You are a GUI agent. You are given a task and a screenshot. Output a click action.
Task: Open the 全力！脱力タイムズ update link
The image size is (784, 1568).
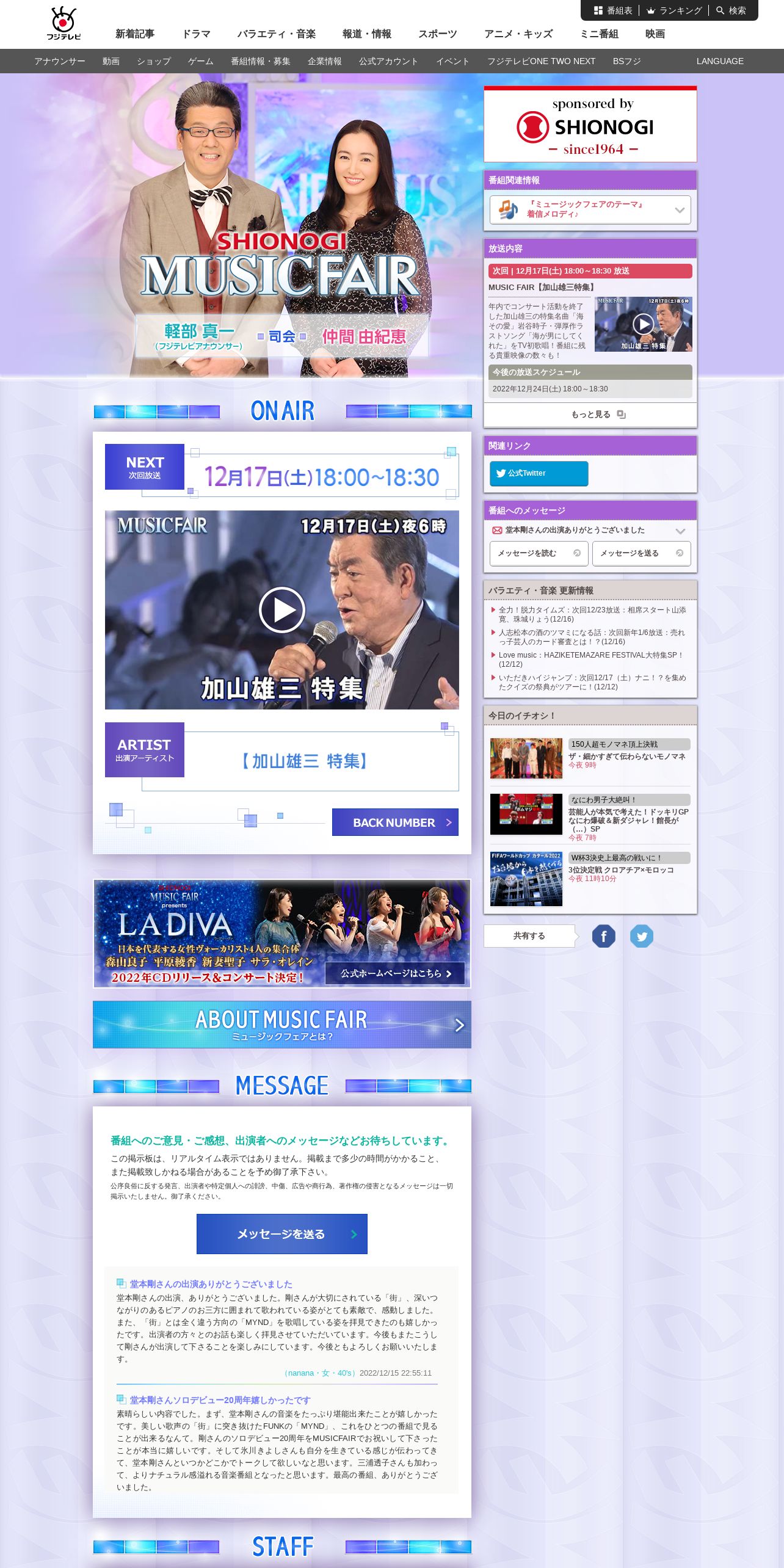coord(592,614)
